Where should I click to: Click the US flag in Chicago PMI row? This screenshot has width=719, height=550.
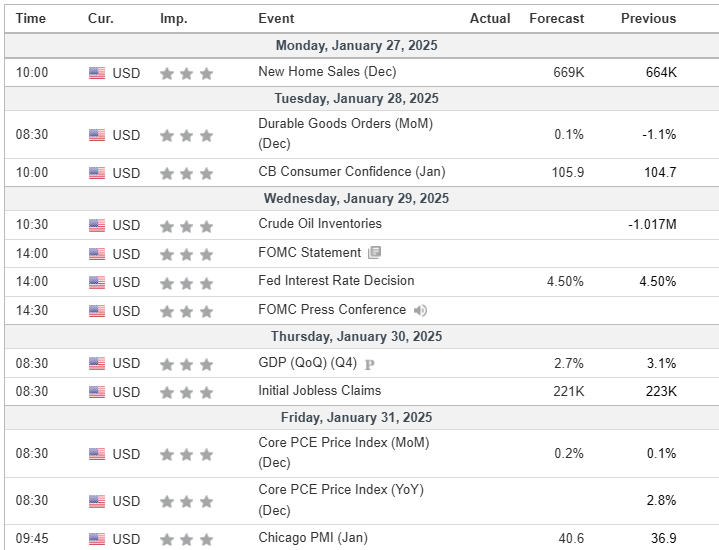97,539
